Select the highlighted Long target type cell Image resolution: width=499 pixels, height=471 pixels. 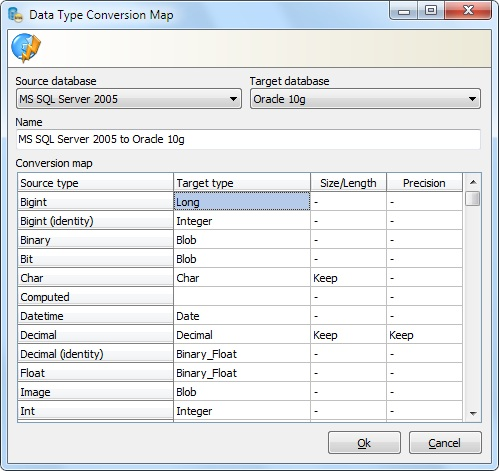[242, 201]
